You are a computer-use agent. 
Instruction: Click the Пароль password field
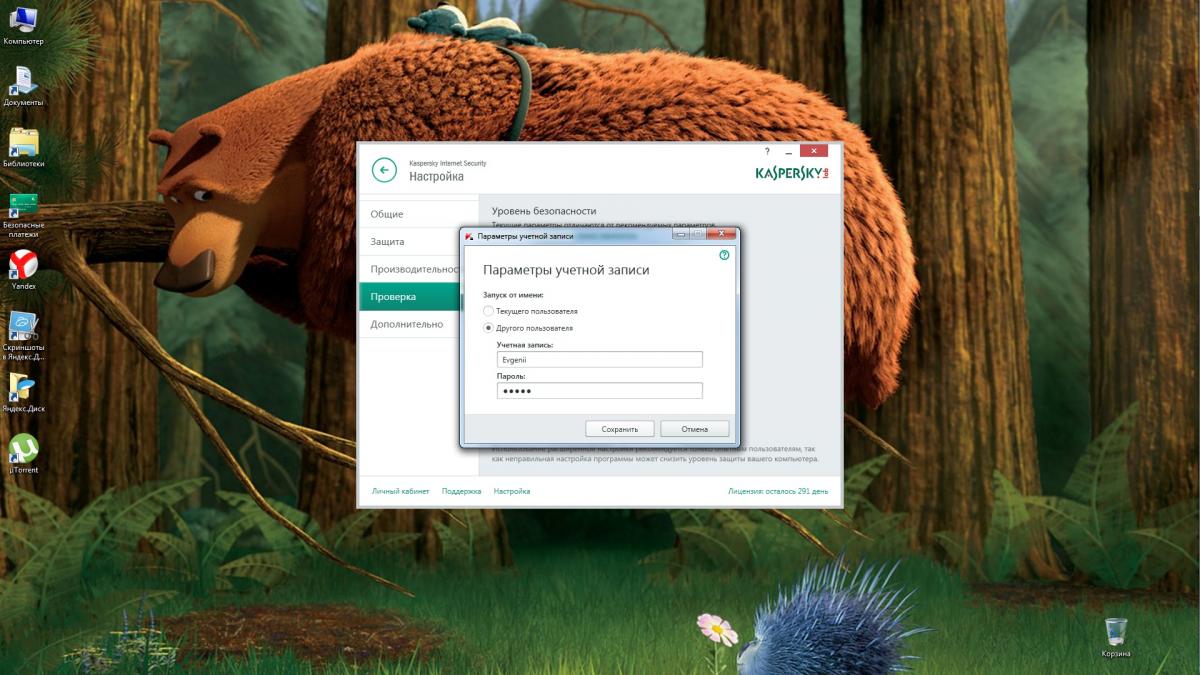pos(599,391)
